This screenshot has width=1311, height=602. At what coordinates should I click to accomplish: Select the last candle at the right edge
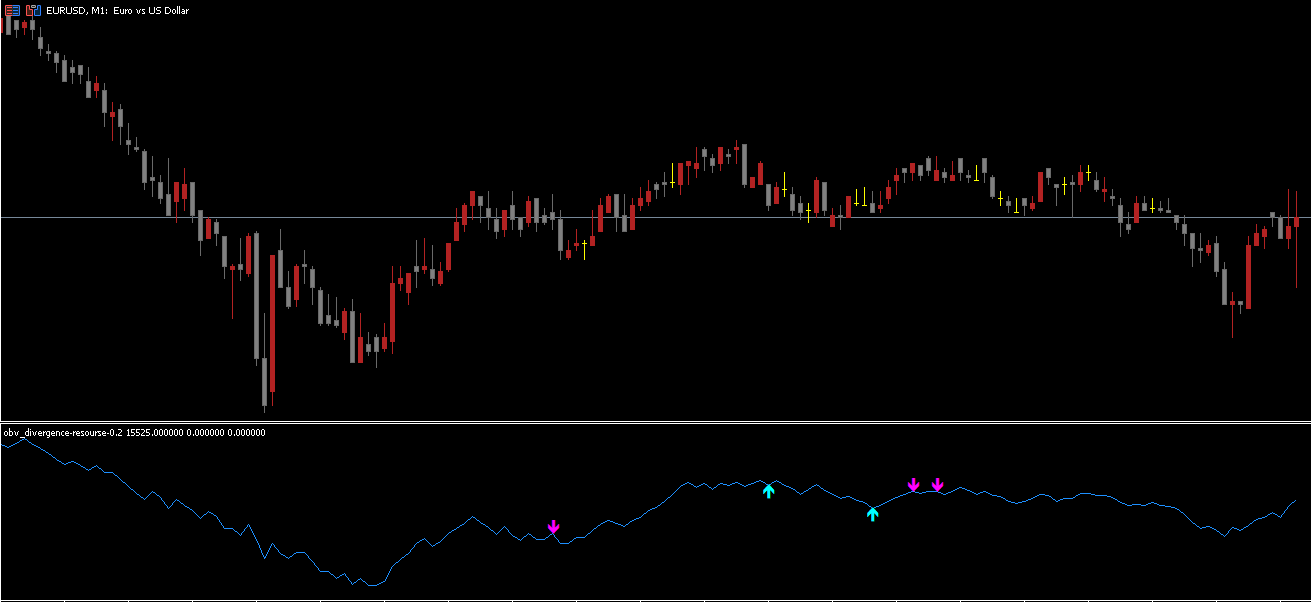1296,222
